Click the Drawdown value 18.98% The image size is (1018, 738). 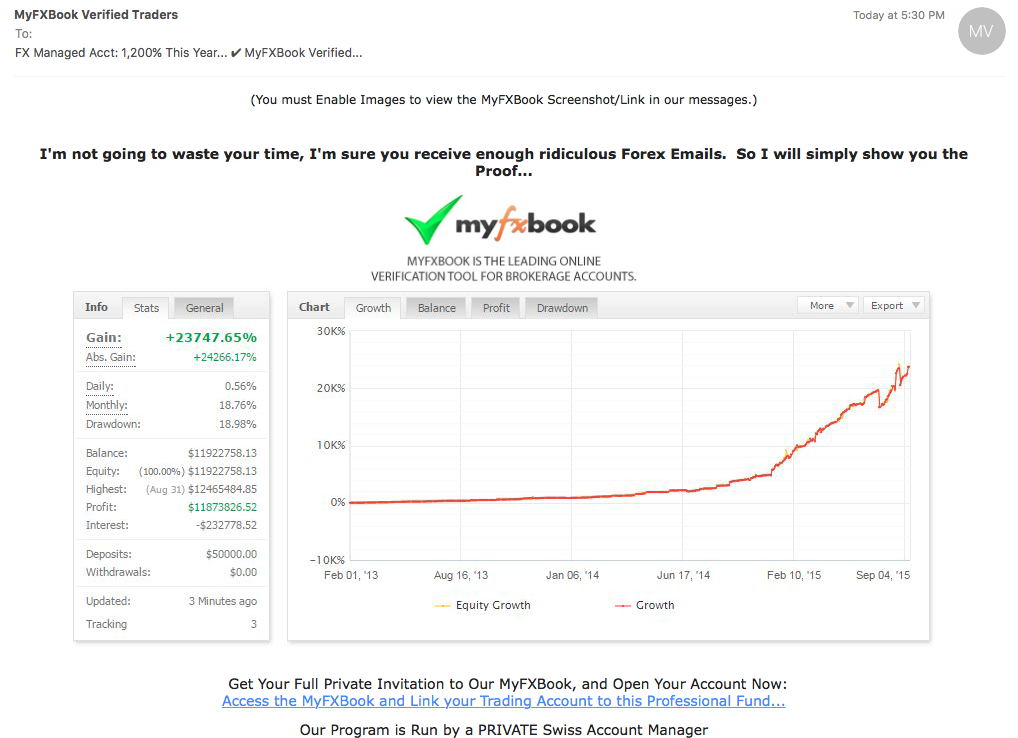238,424
